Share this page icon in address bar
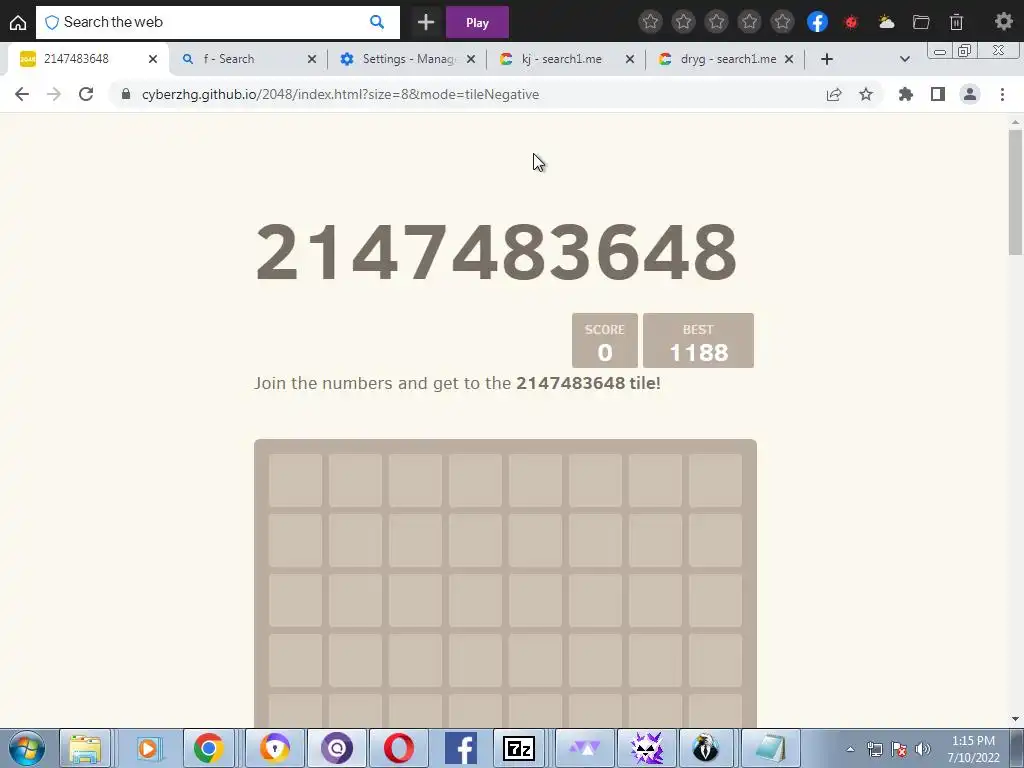1024x768 pixels. click(x=834, y=94)
